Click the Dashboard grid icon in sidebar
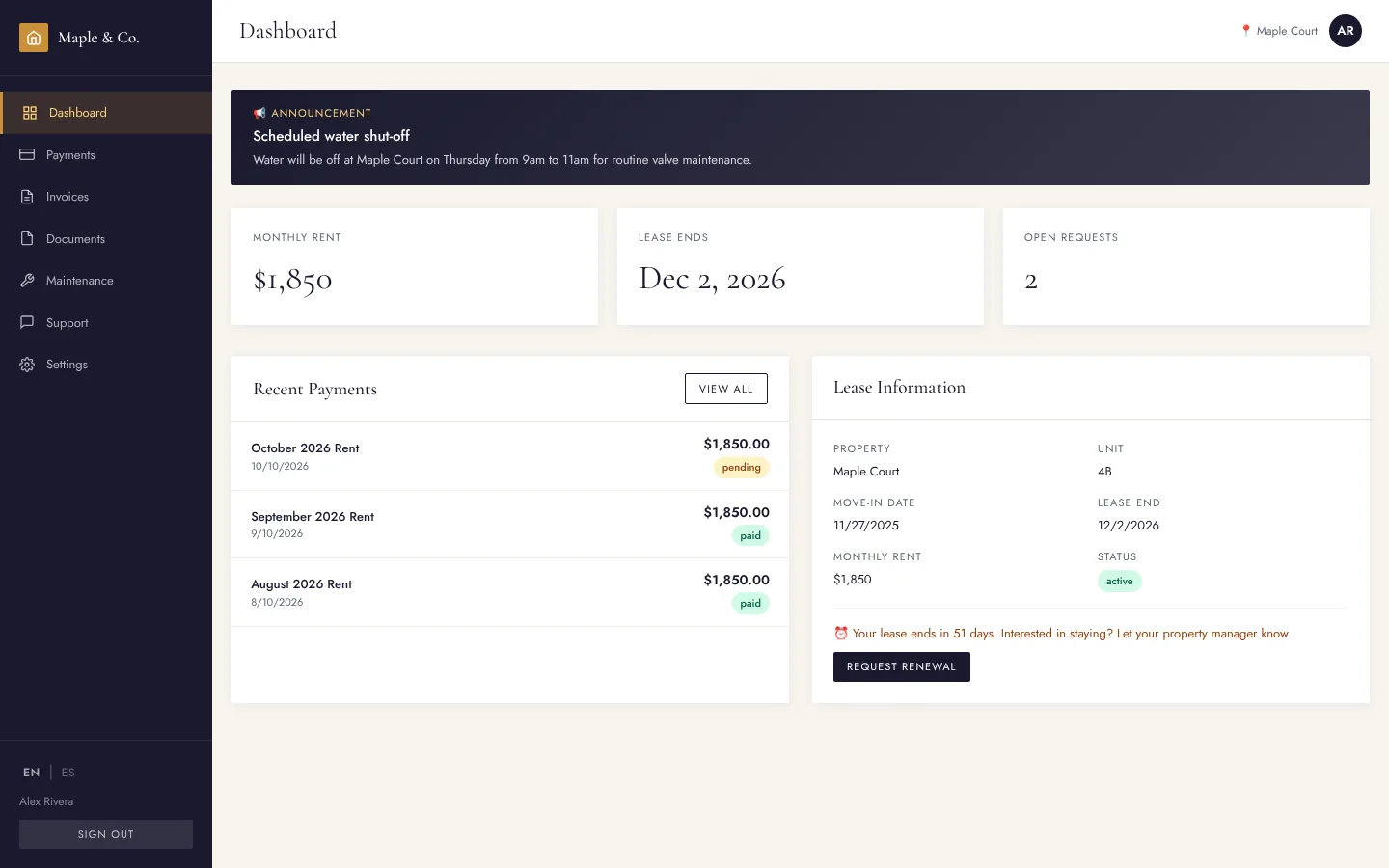The width and height of the screenshot is (1389, 868). coord(30,113)
